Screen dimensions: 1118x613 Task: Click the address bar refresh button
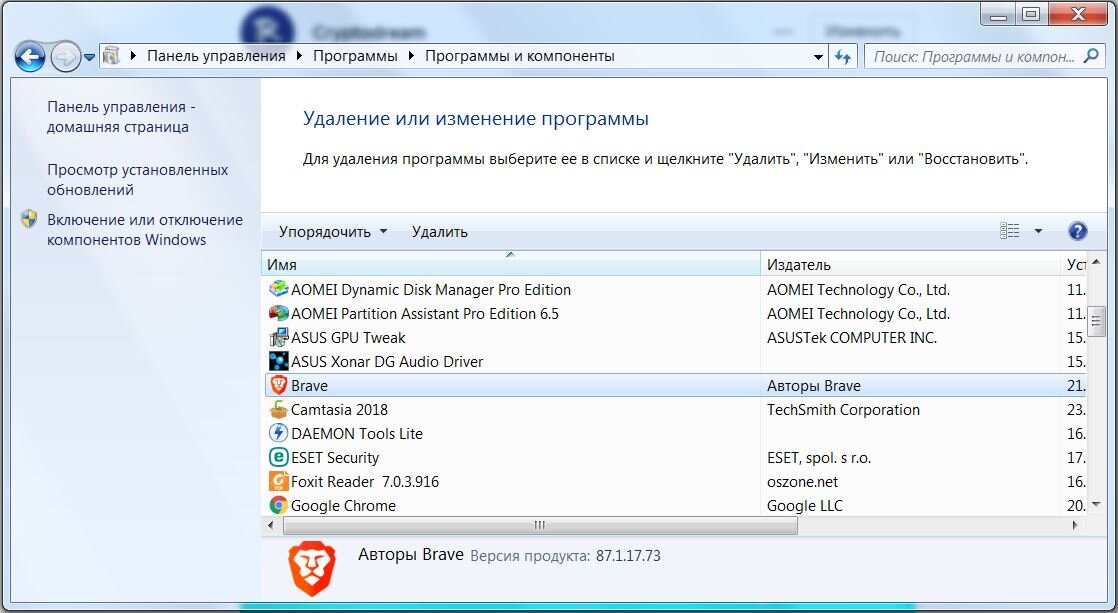coord(843,56)
